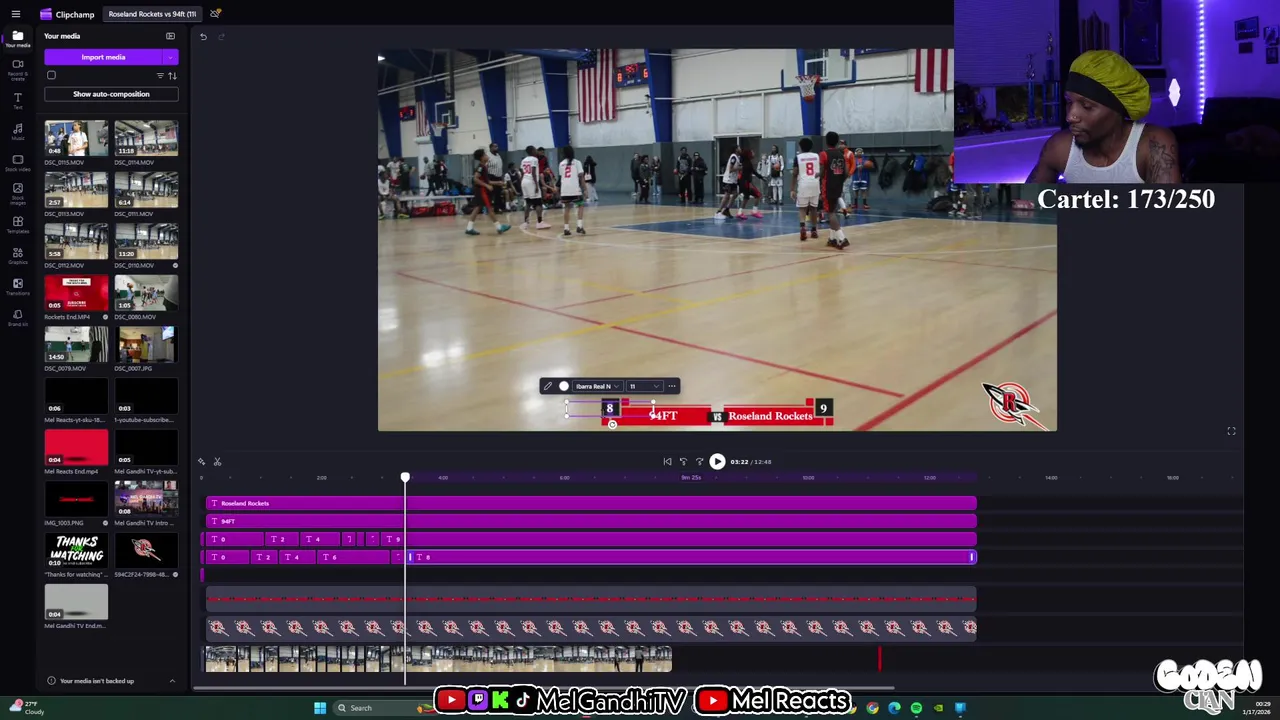Expand Your media isn't backed up notice
This screenshot has width=1280, height=720.
[x=172, y=681]
